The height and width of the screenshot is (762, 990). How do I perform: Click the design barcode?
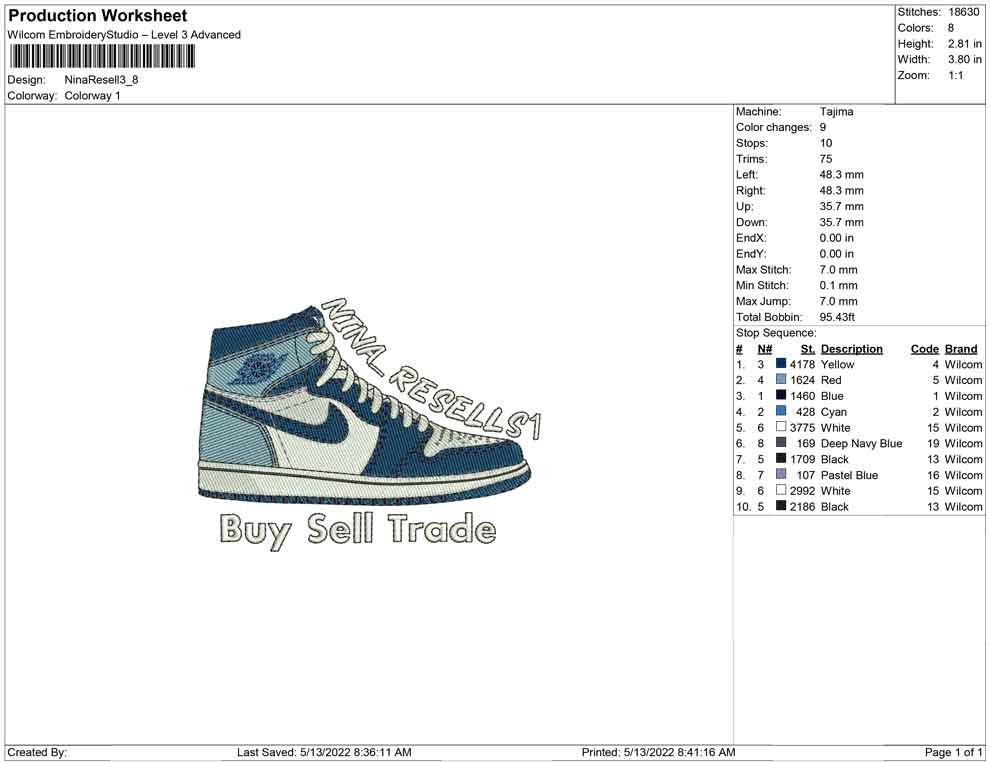(x=102, y=57)
